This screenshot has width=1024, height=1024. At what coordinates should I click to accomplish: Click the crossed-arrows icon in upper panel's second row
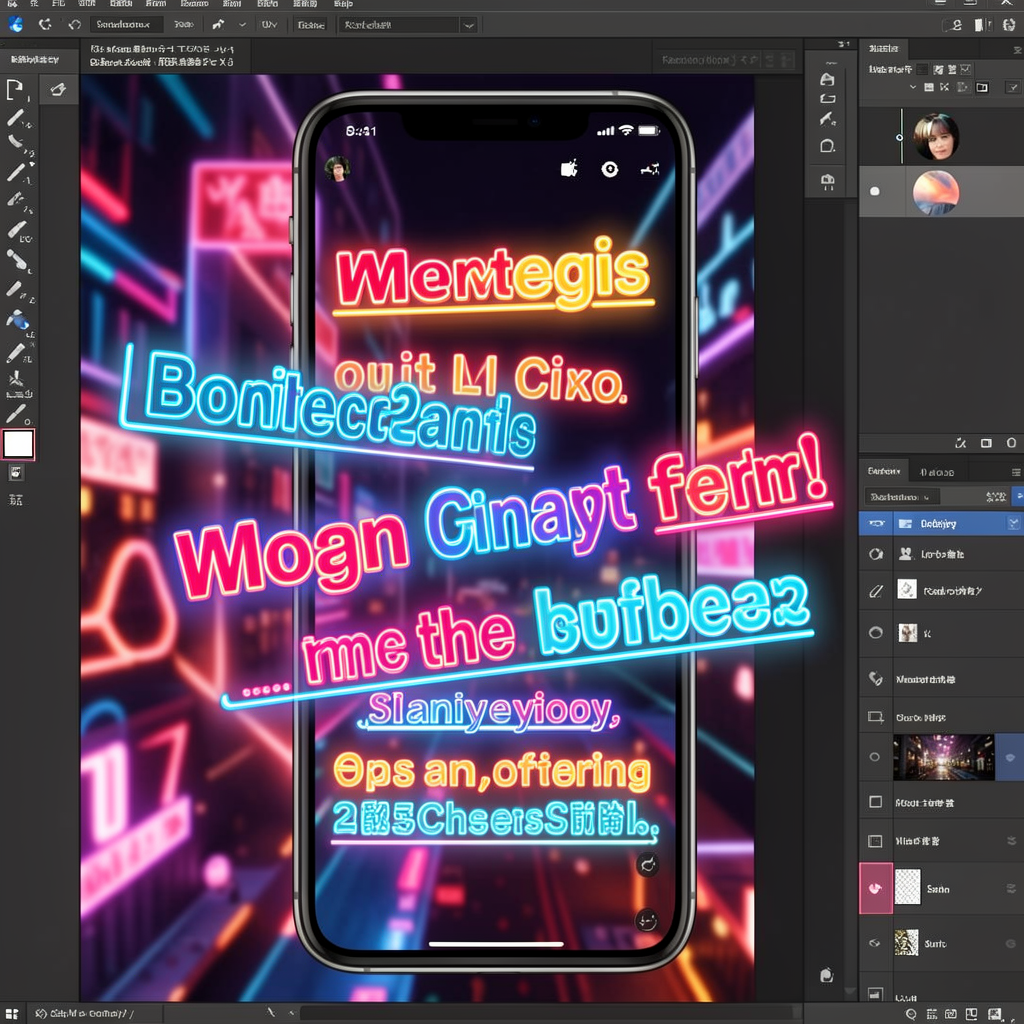point(944,87)
